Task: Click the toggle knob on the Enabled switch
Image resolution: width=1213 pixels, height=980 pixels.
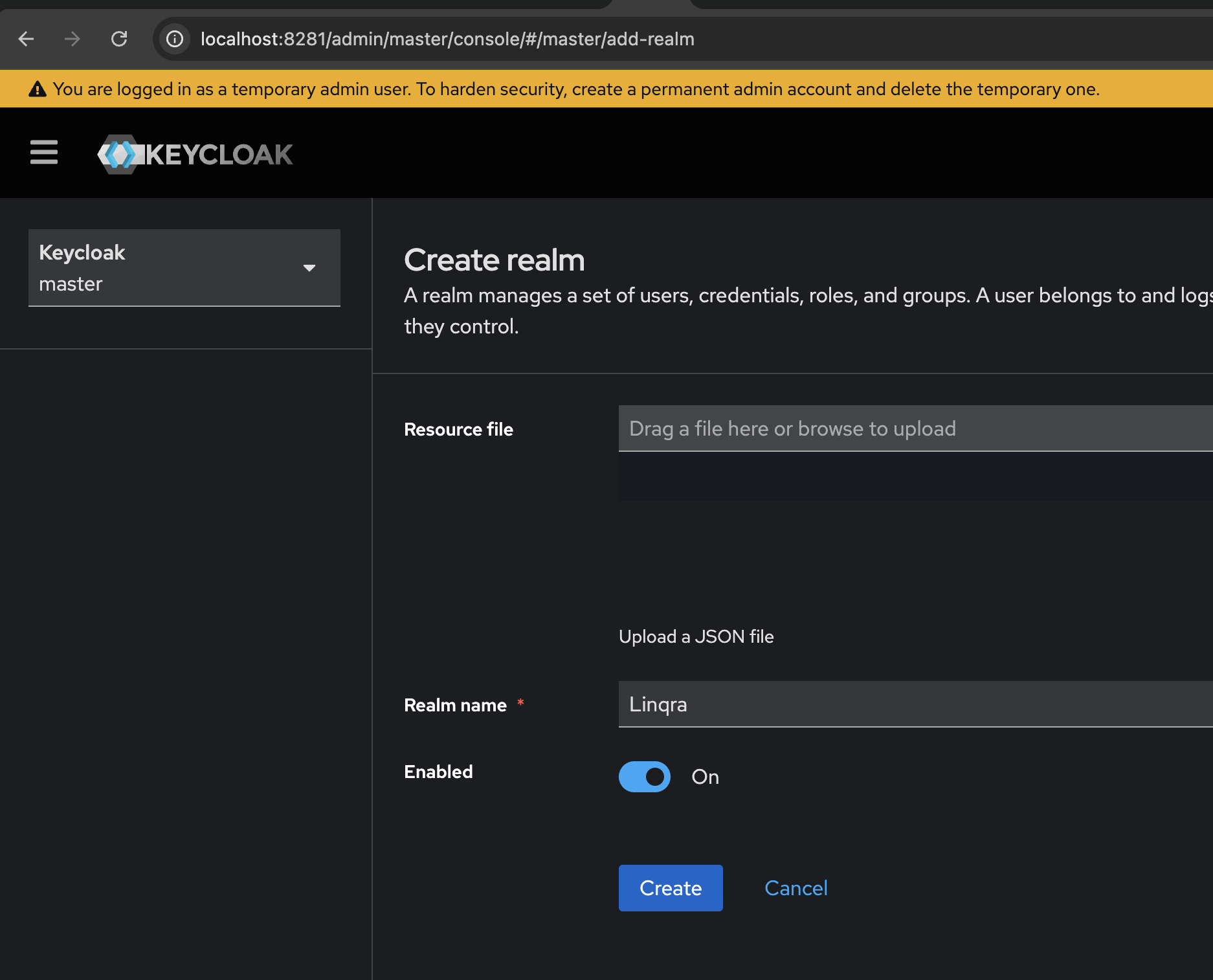Action: 654,777
